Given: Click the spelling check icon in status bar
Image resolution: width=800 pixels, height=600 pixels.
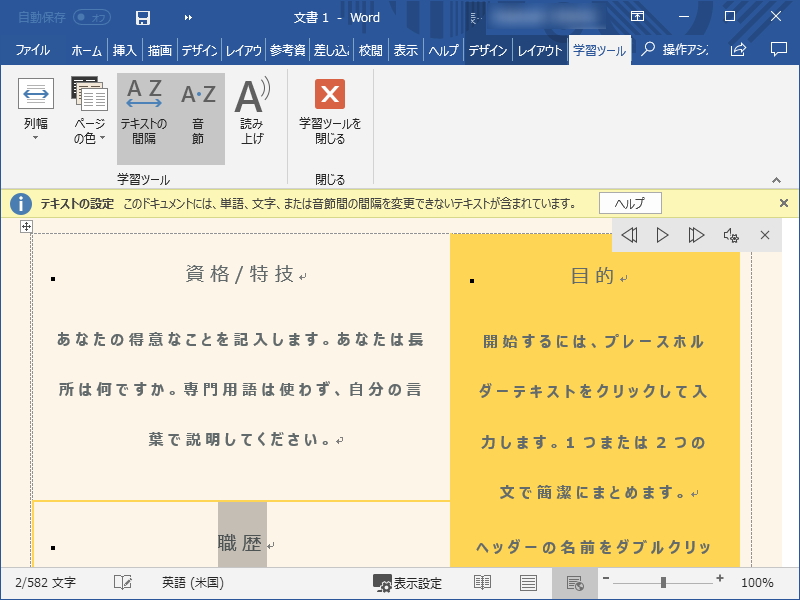Looking at the screenshot, I should pyautogui.click(x=122, y=583).
